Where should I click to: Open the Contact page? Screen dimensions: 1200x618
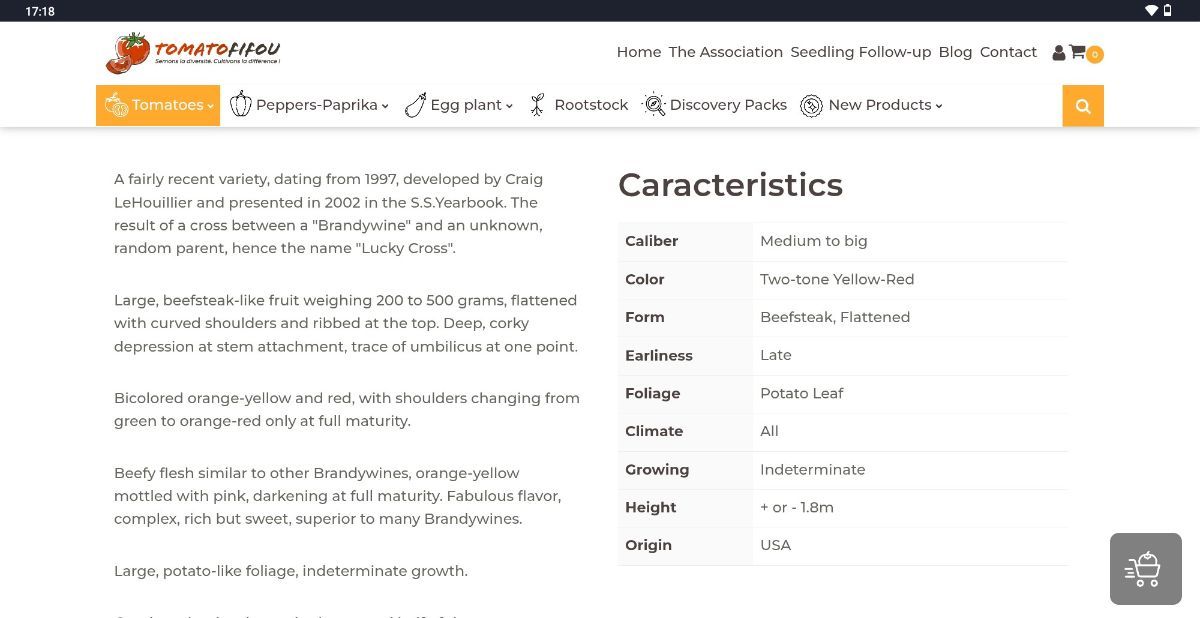1008,52
